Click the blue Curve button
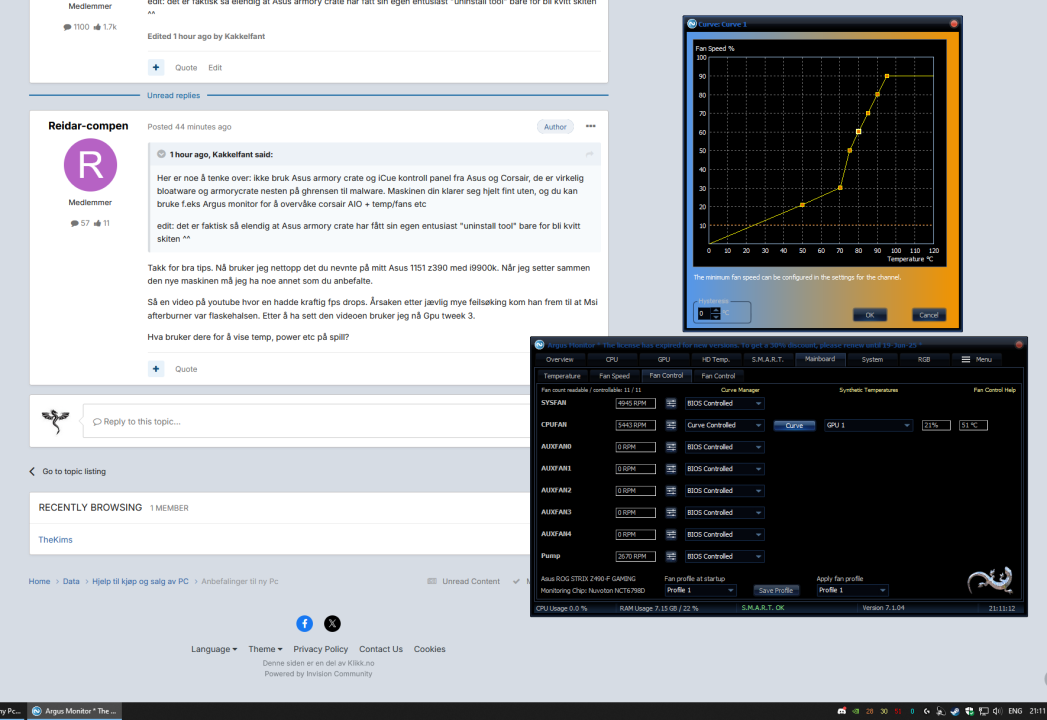 click(x=794, y=425)
